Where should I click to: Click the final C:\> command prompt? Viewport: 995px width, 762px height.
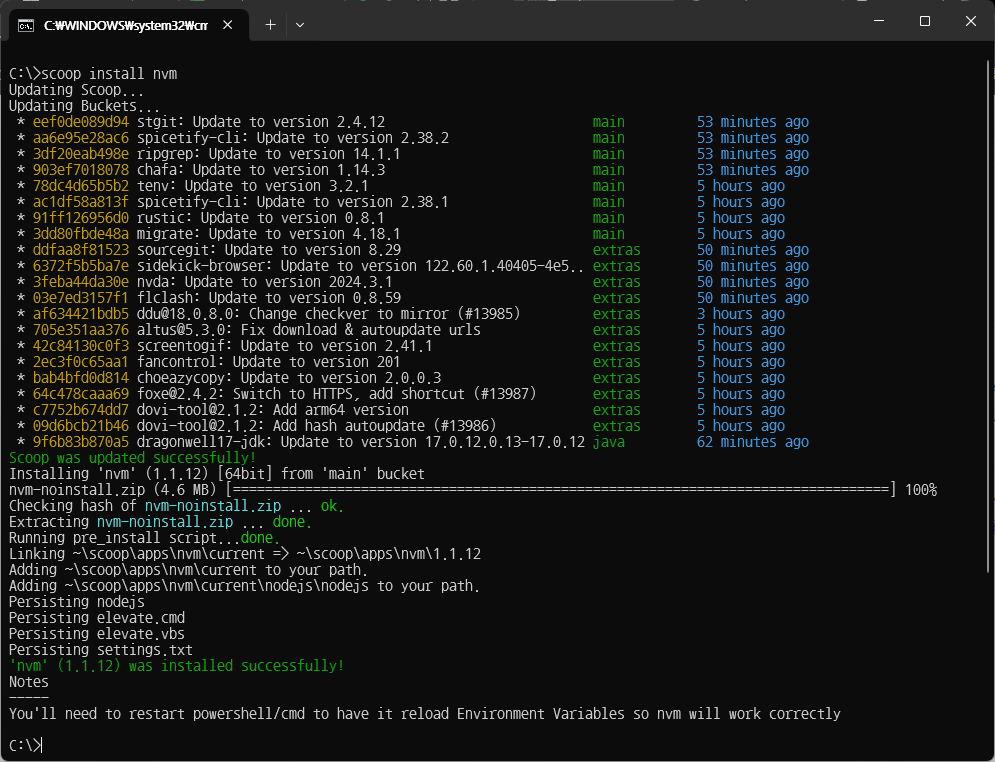(25, 745)
